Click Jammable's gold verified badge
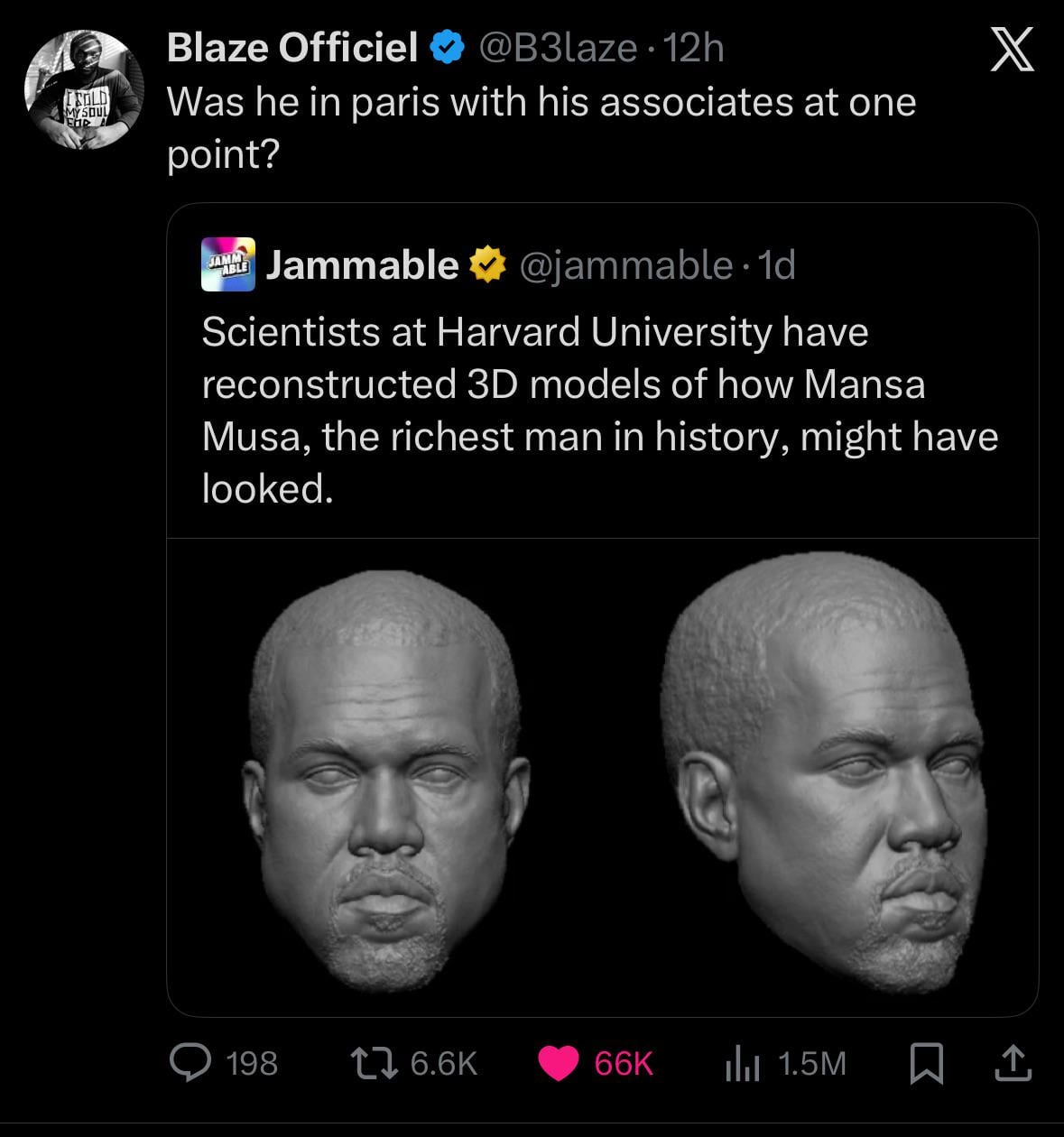 tap(486, 264)
